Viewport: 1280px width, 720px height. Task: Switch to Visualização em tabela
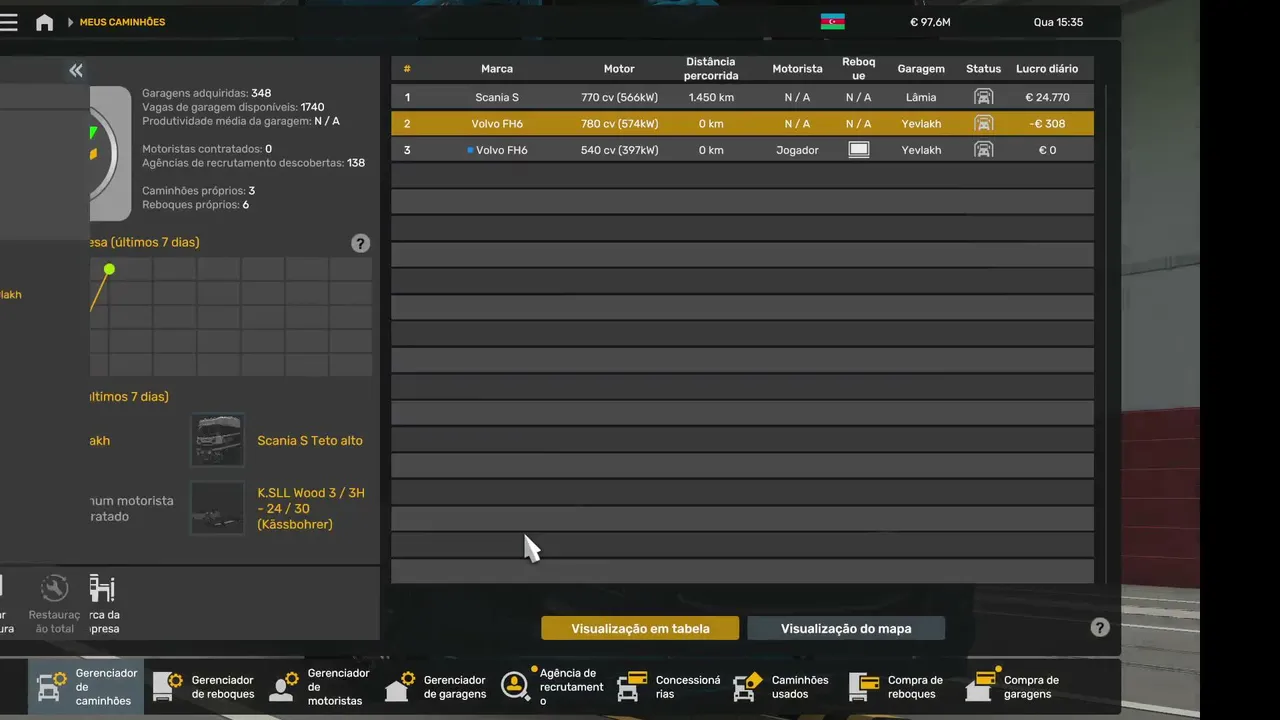point(640,628)
